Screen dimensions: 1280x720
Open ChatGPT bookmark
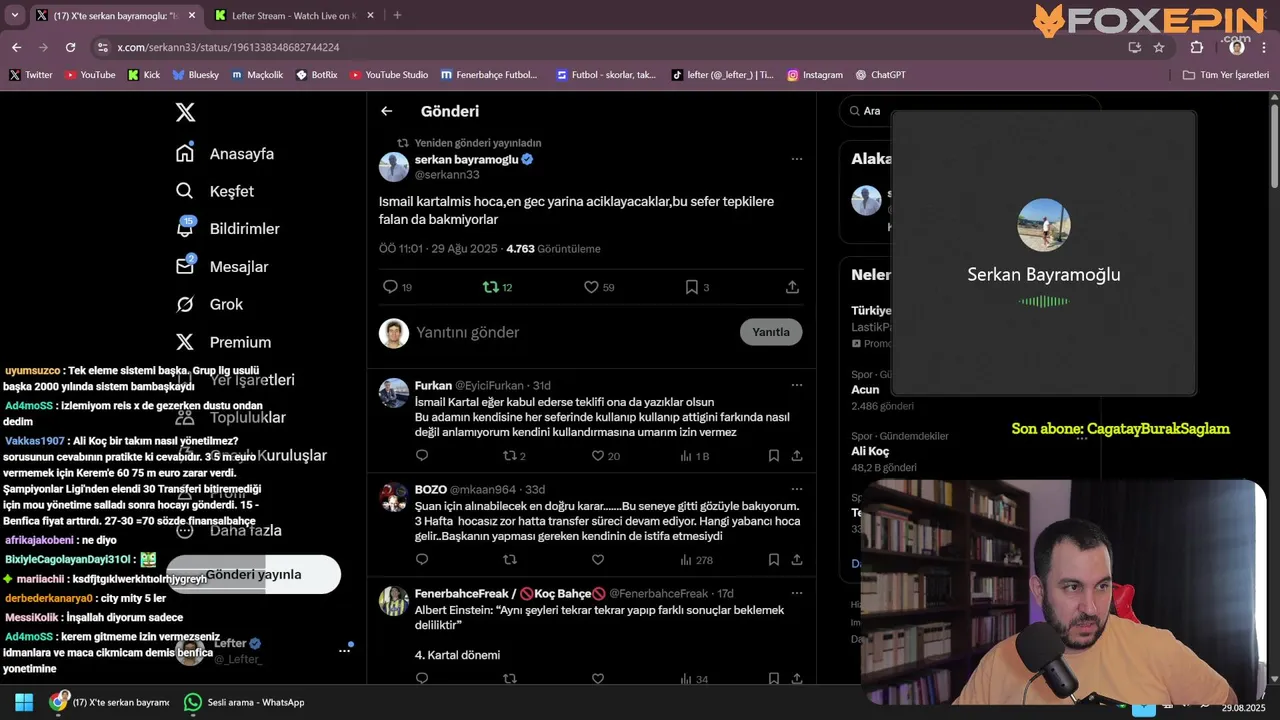tap(881, 75)
